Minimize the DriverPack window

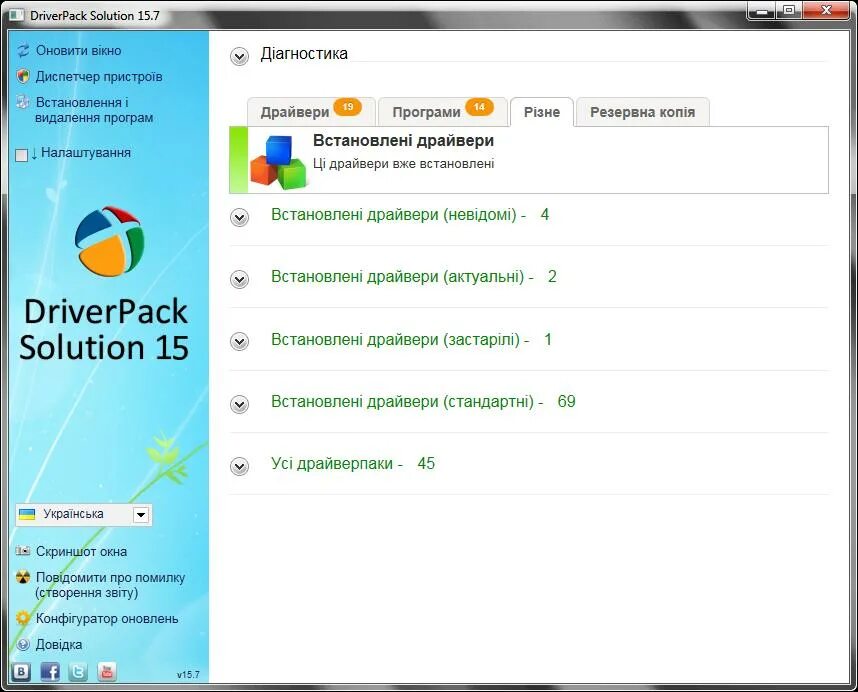[761, 10]
